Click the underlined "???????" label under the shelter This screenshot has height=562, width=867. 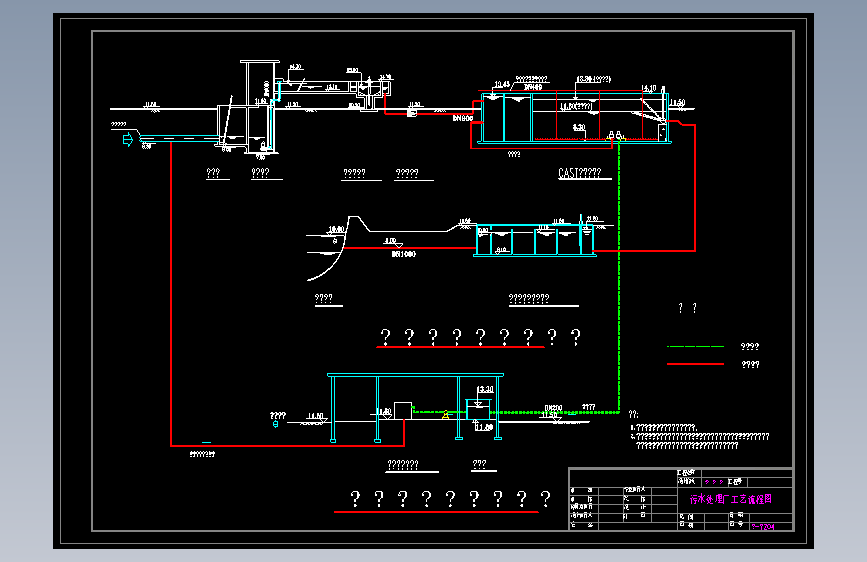tap(403, 465)
